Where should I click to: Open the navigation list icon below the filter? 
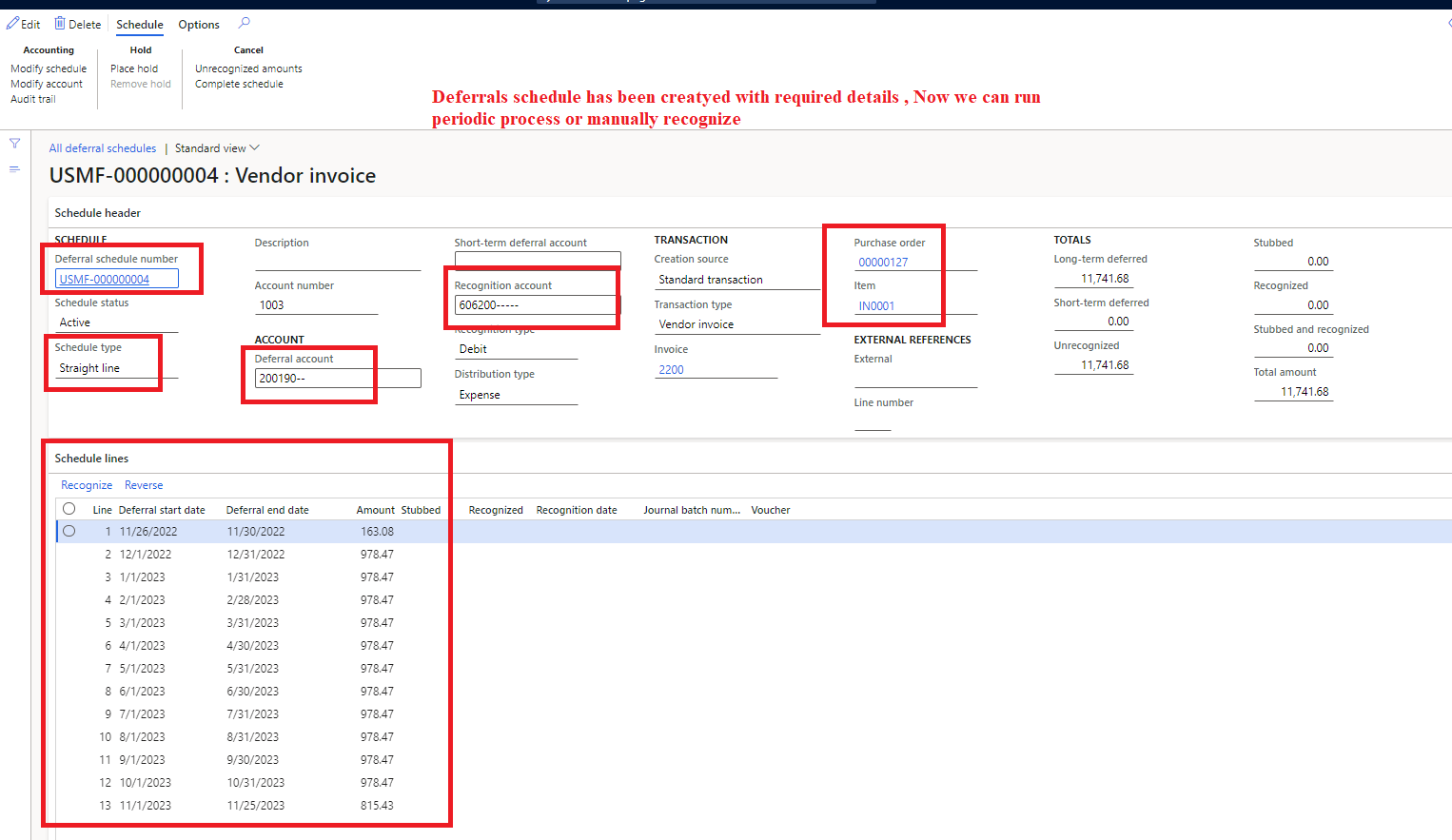(x=14, y=168)
